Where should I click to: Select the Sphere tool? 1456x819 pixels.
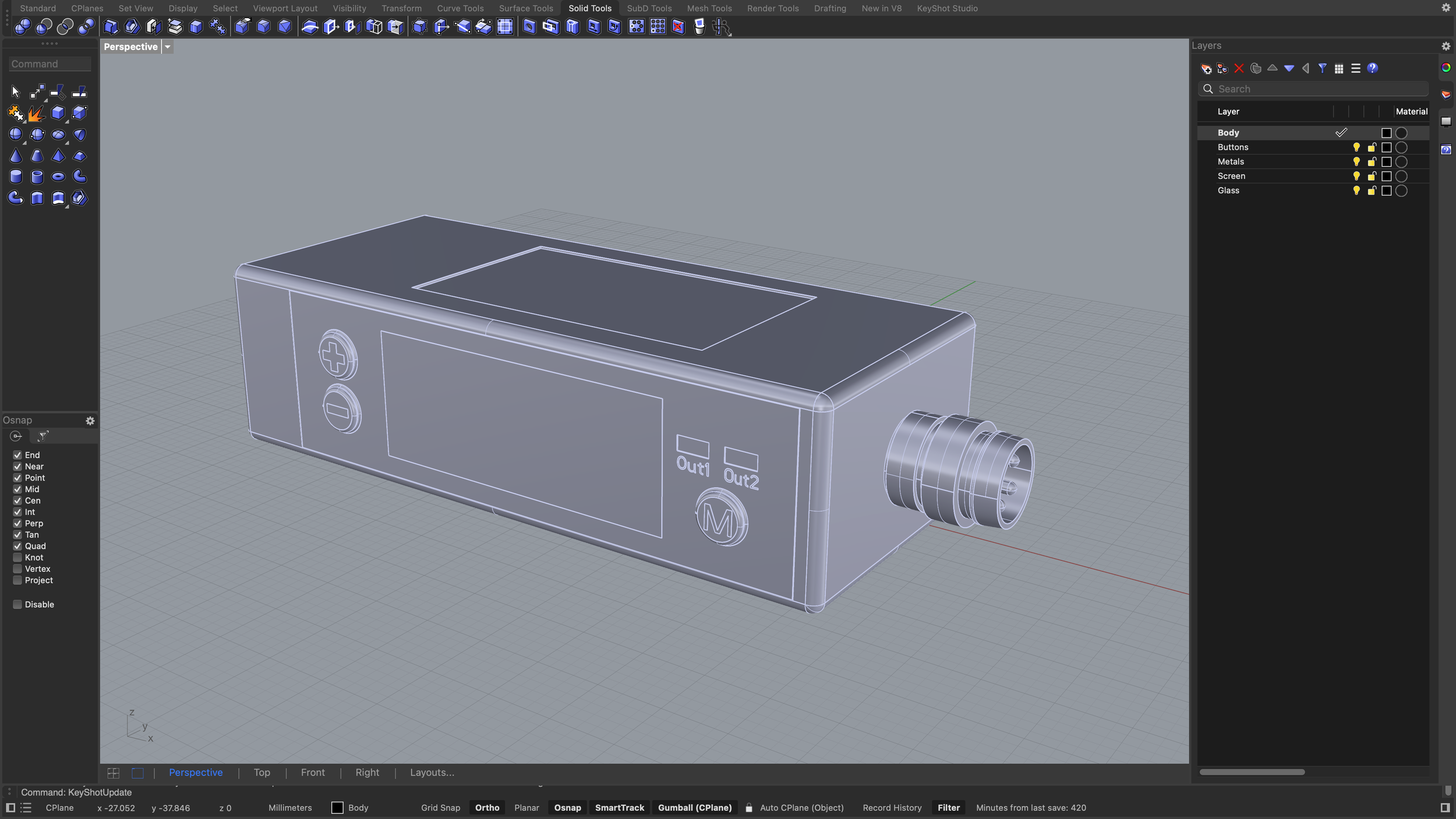click(16, 135)
